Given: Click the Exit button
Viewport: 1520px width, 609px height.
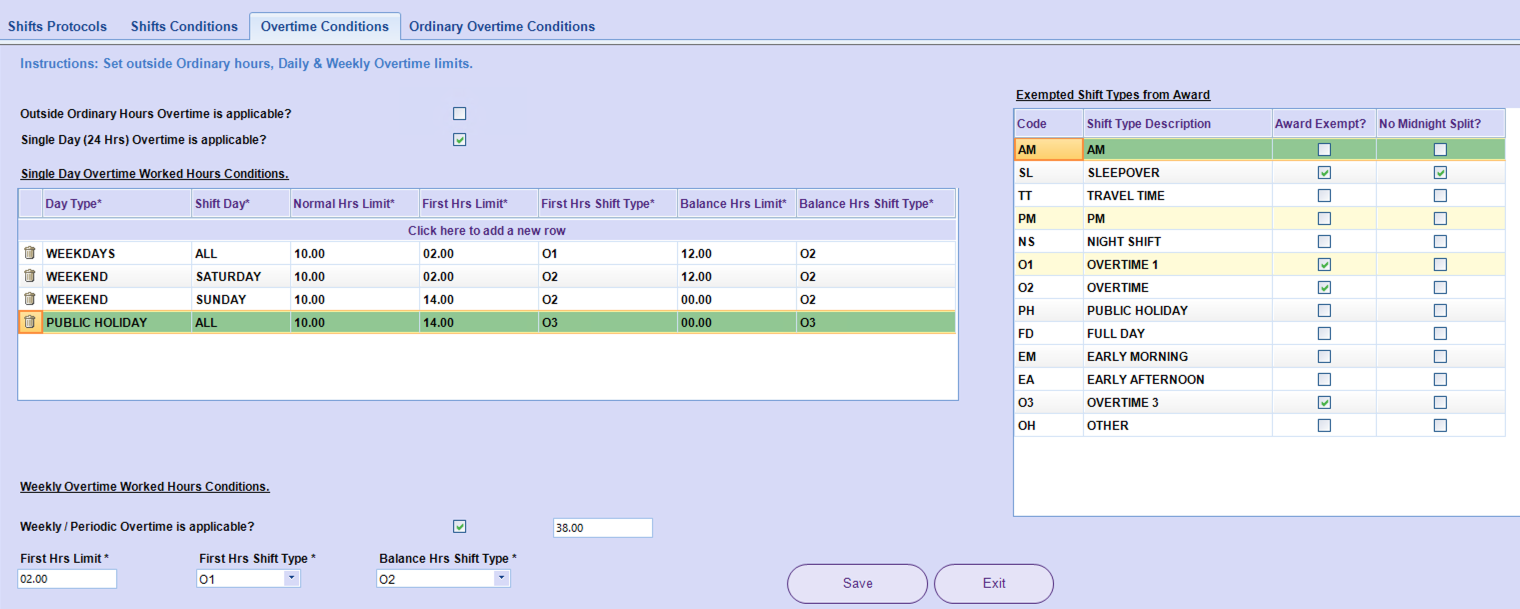Looking at the screenshot, I should pos(993,584).
